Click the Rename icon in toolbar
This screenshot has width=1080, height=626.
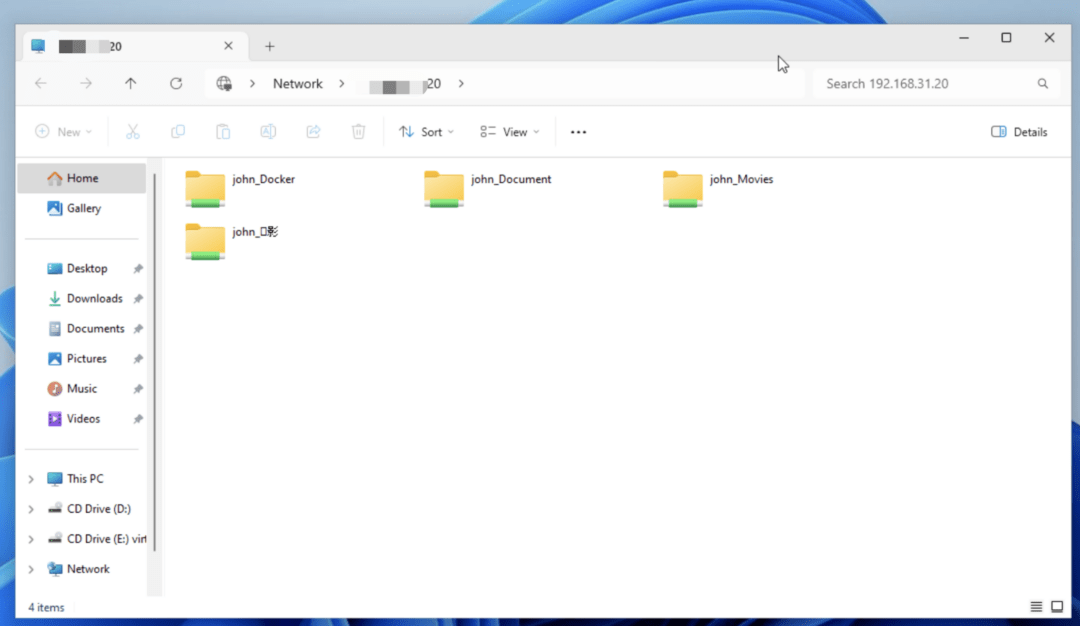click(x=268, y=132)
